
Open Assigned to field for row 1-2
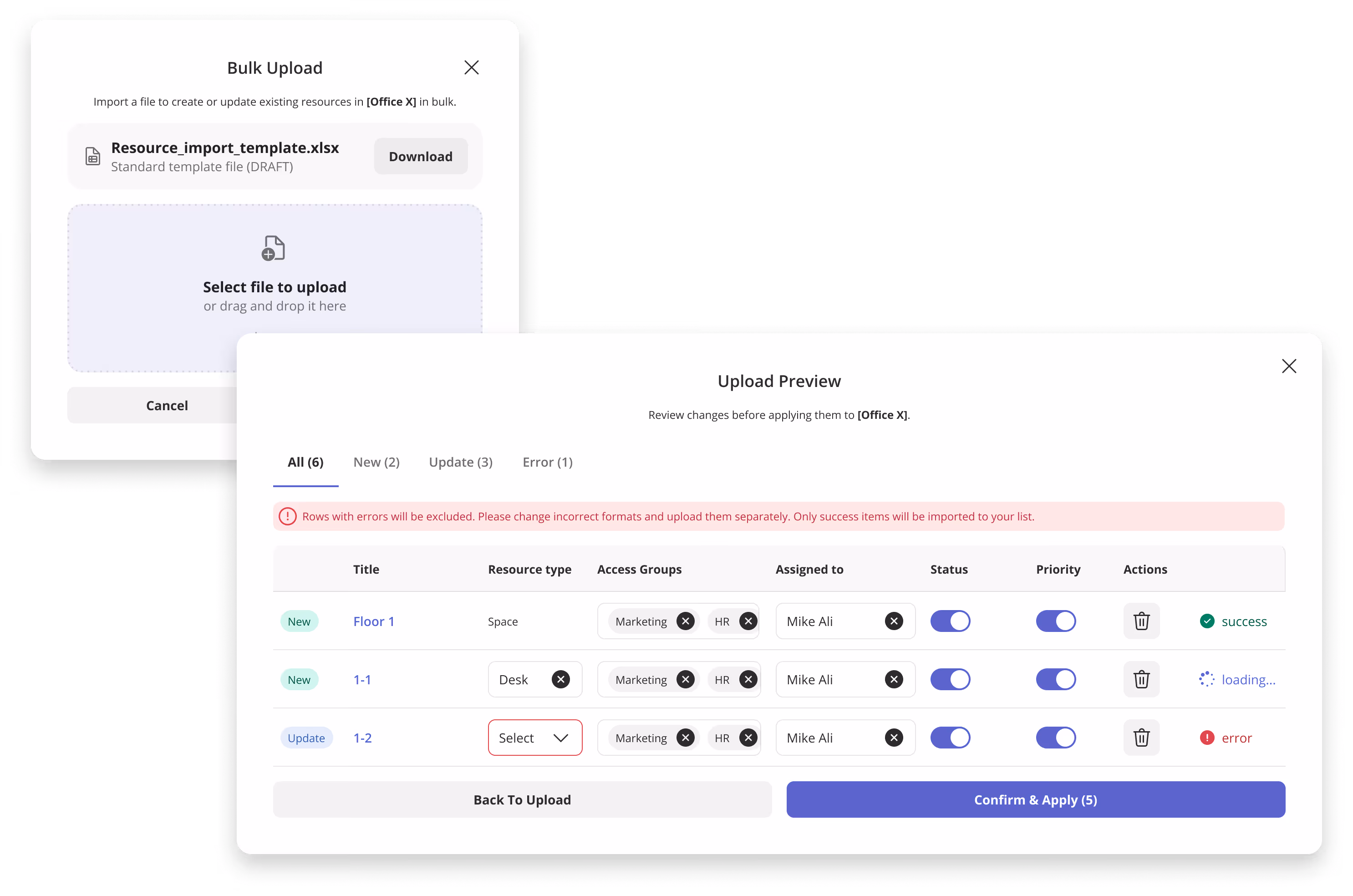tap(845, 738)
